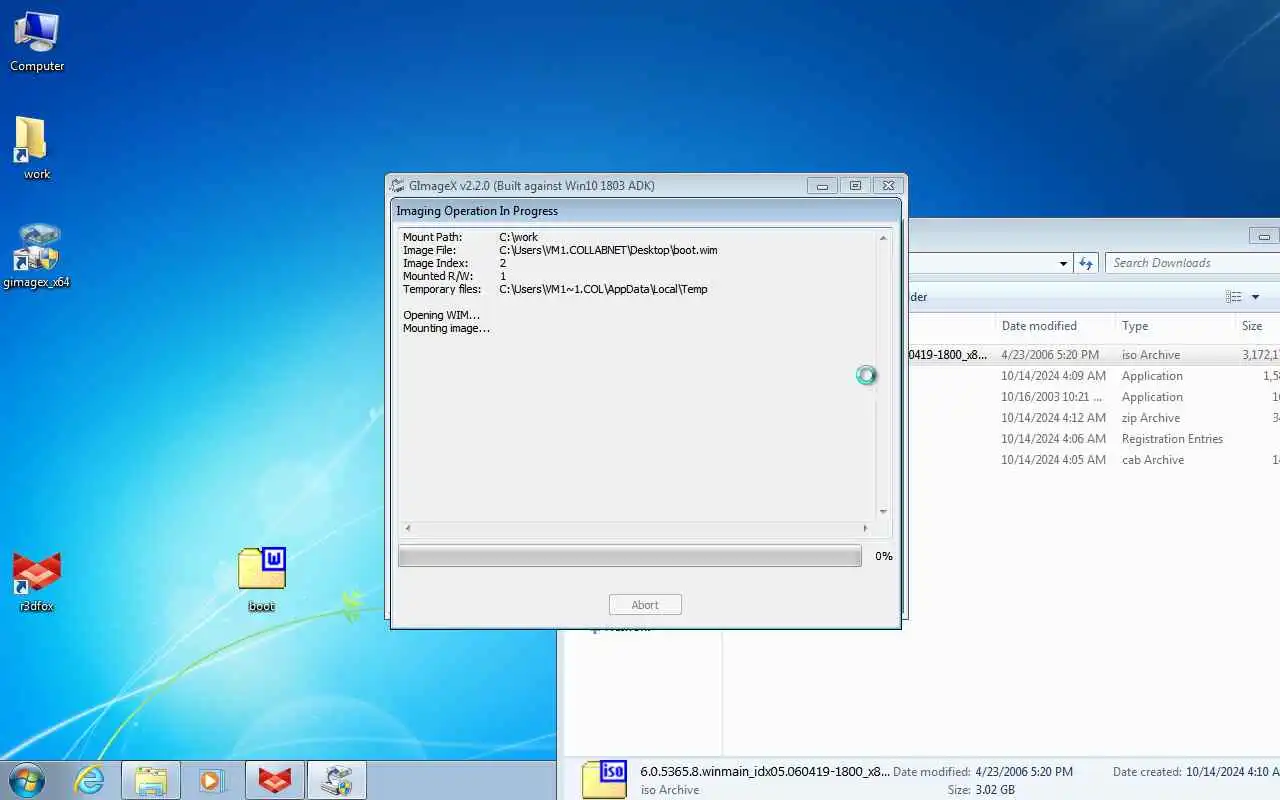Click the 'Opening WIM...' log line

[441, 315]
